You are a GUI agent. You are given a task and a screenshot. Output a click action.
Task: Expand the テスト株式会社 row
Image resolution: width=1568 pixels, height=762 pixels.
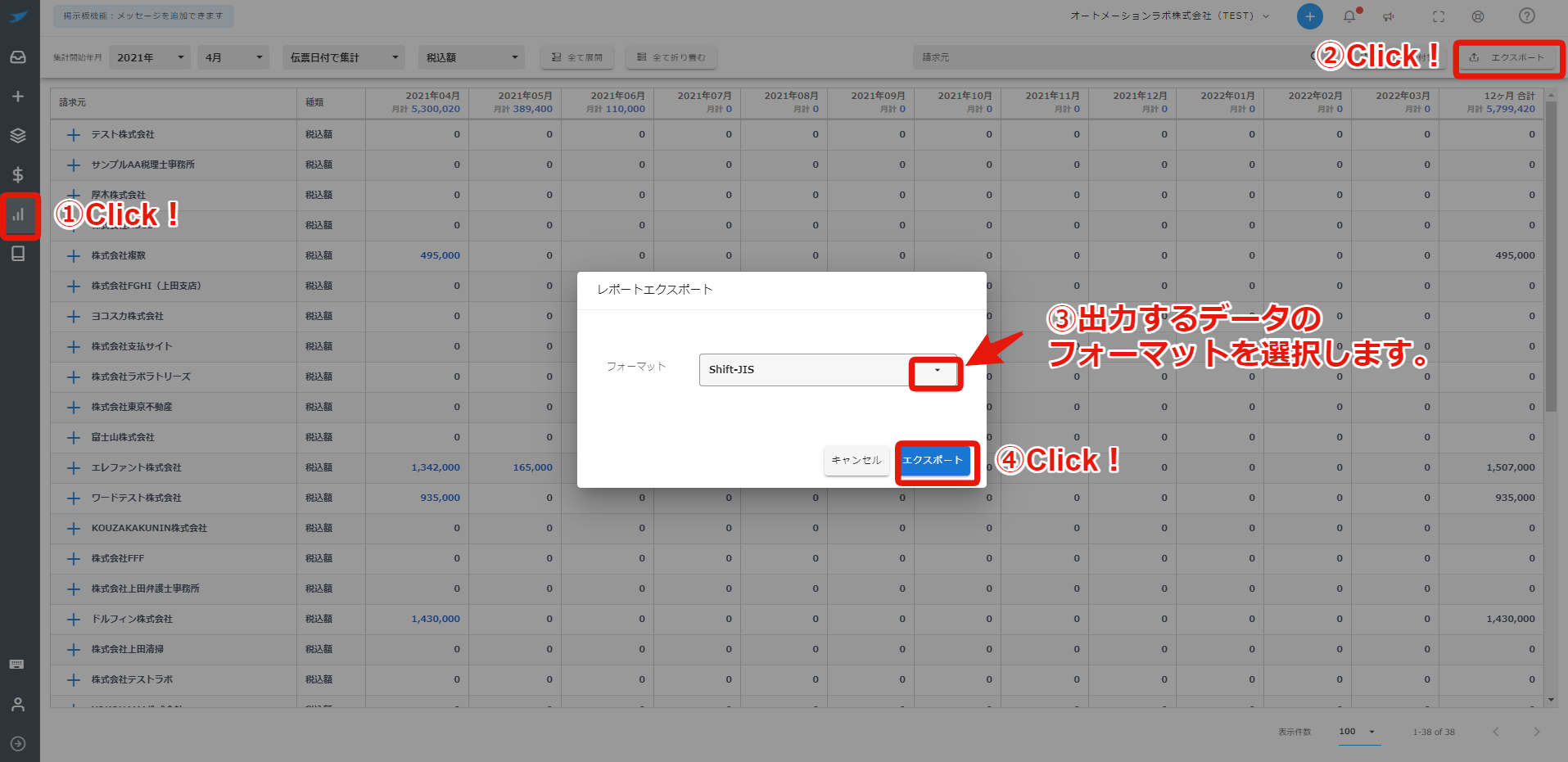pyautogui.click(x=74, y=135)
